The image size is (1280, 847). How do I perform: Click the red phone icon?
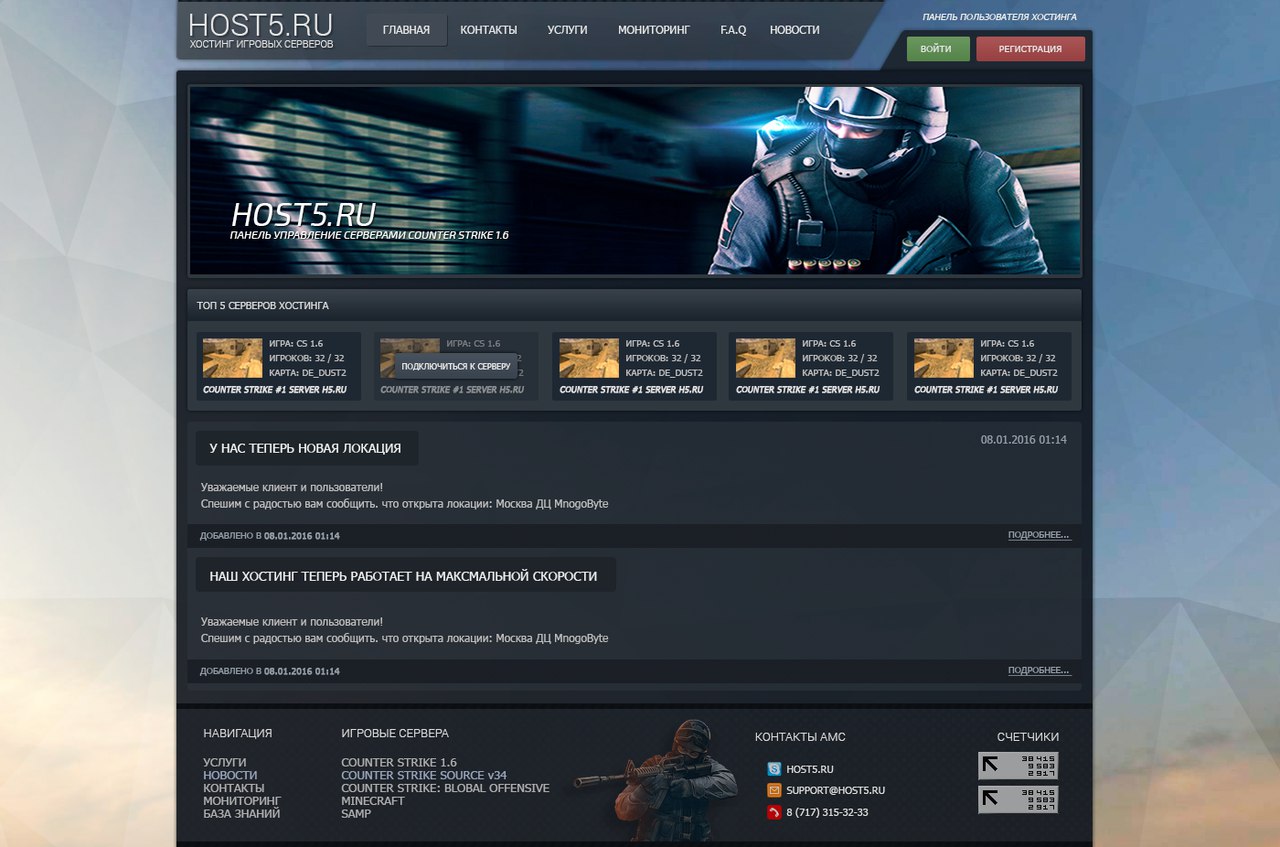774,812
